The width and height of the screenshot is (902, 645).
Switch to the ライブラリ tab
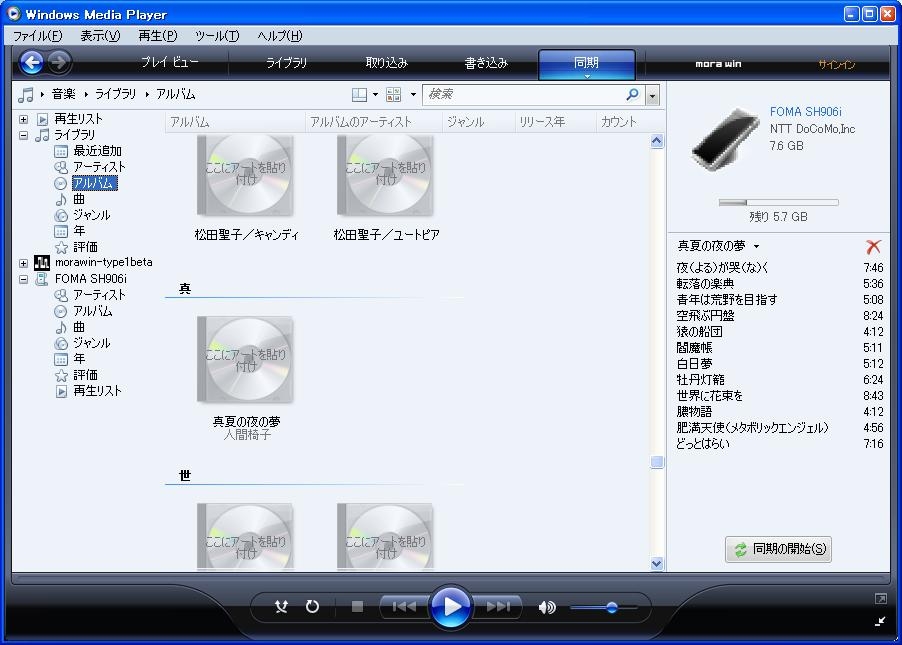286,62
